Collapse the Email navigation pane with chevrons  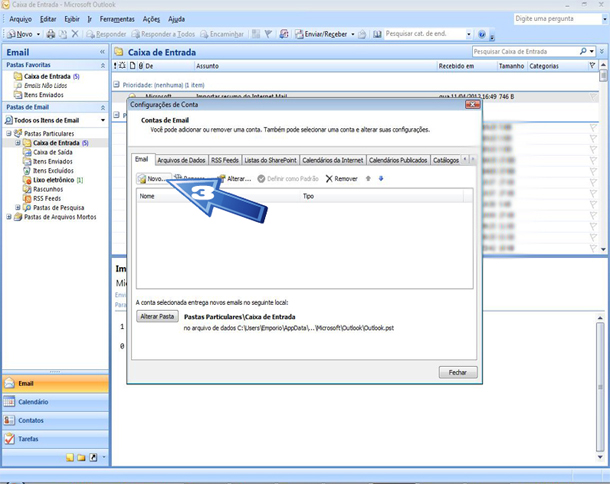102,52
